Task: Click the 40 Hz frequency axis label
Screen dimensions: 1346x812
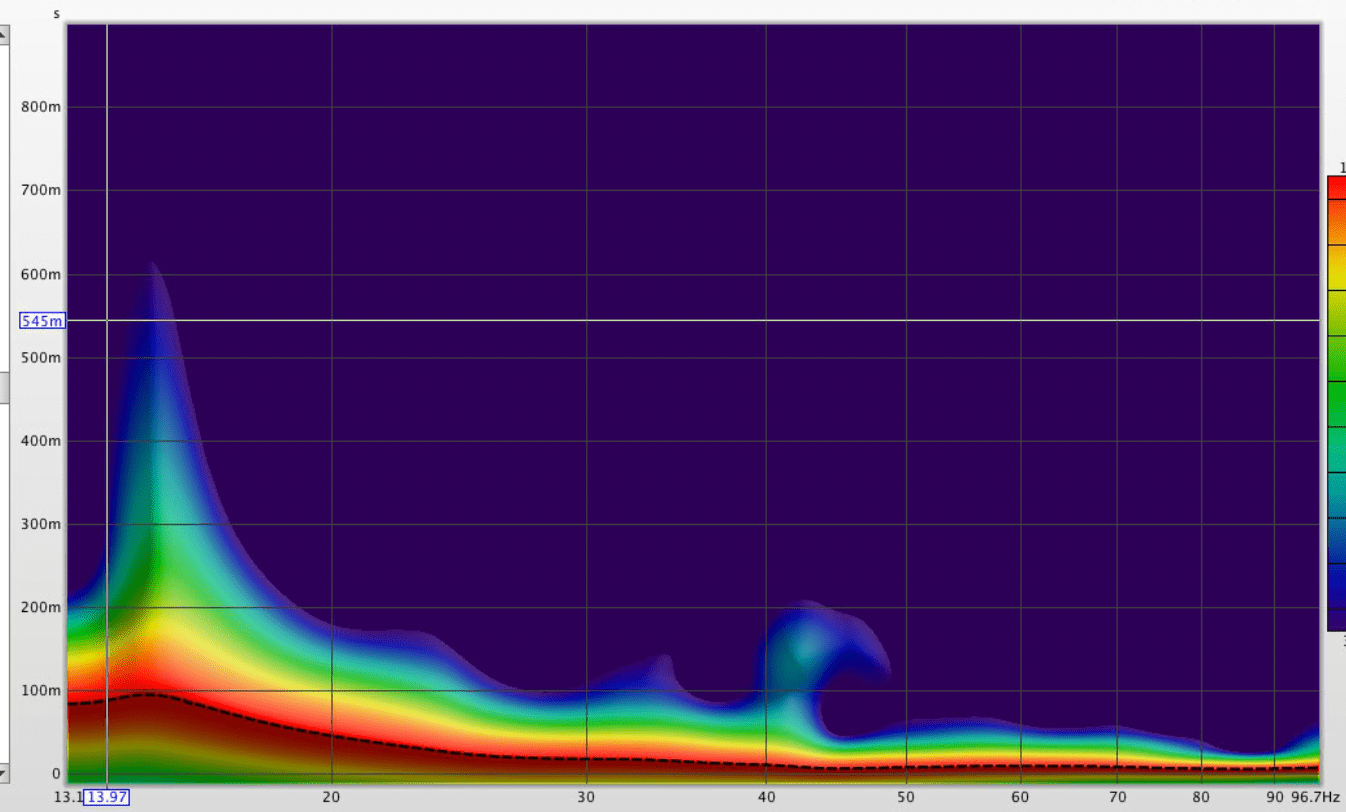Action: (x=766, y=797)
